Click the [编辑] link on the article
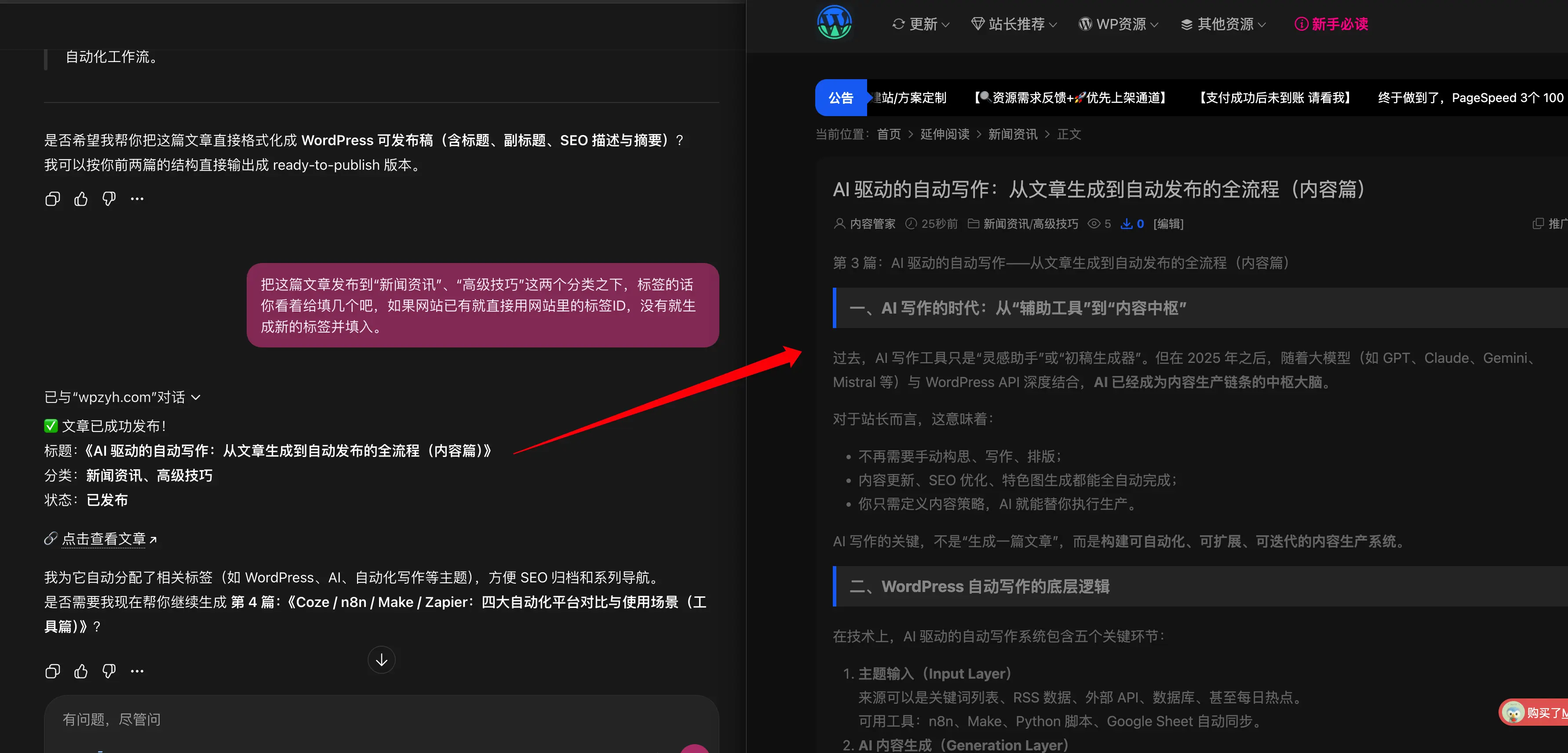1568x753 pixels. (1168, 224)
